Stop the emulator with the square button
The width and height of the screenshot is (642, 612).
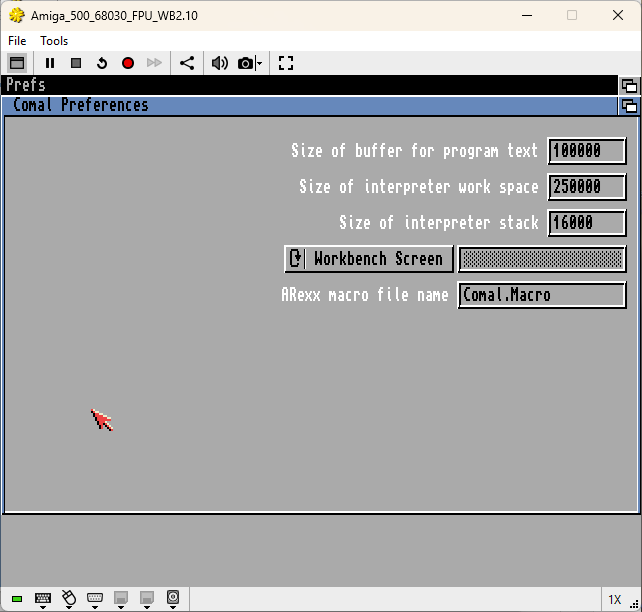click(76, 63)
